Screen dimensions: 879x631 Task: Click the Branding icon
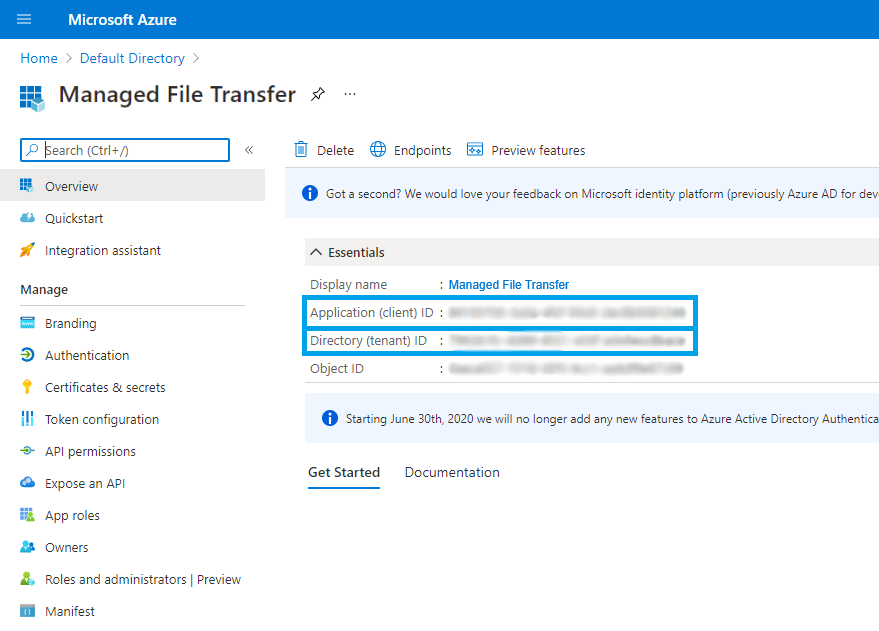pyautogui.click(x=27, y=323)
